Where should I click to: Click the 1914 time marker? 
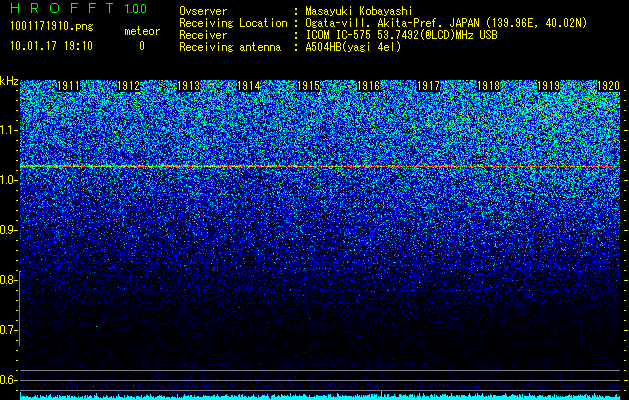249,86
